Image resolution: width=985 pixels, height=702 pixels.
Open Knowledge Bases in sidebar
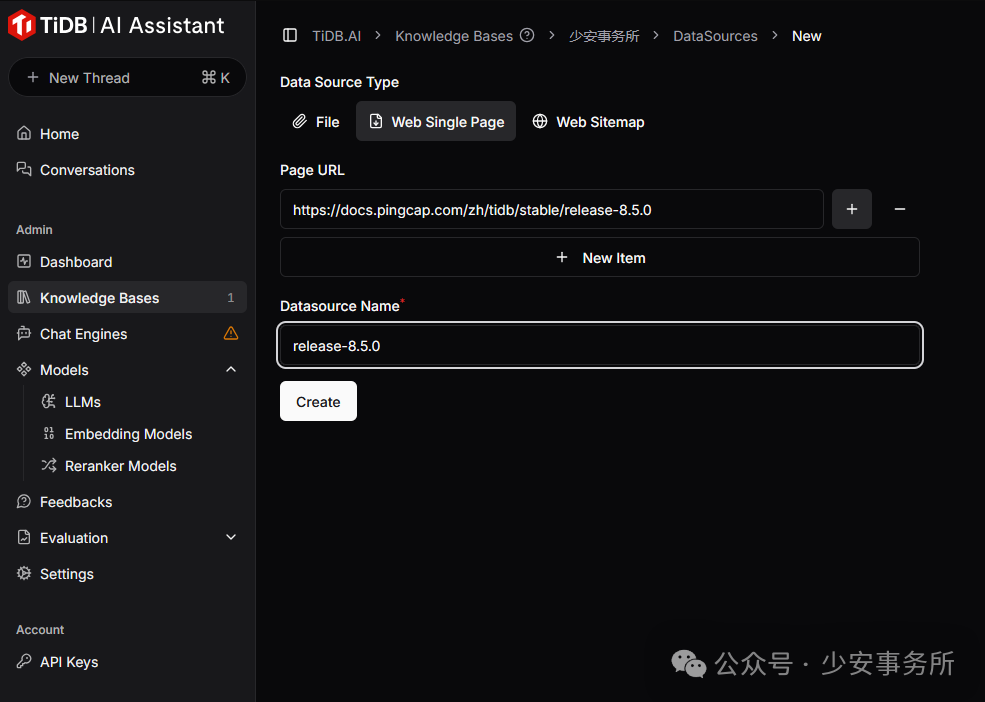pyautogui.click(x=127, y=297)
